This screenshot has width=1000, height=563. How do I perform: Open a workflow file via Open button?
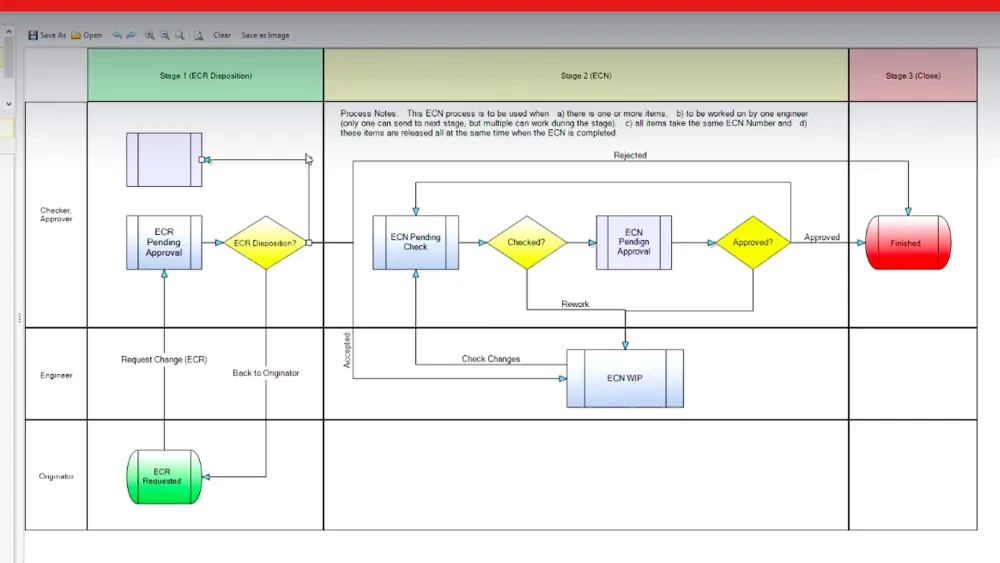87,35
